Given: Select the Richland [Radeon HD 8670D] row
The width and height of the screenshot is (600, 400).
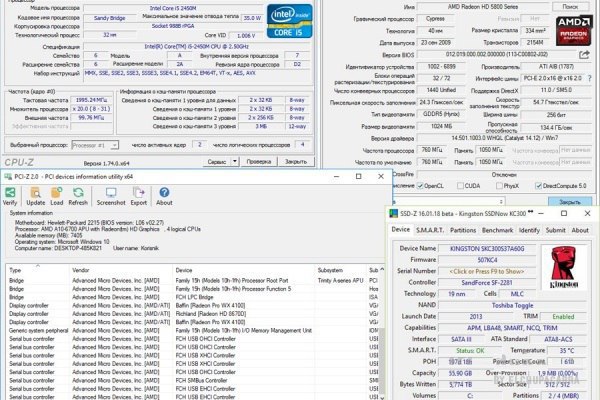Looking at the screenshot, I should [x=192, y=314].
